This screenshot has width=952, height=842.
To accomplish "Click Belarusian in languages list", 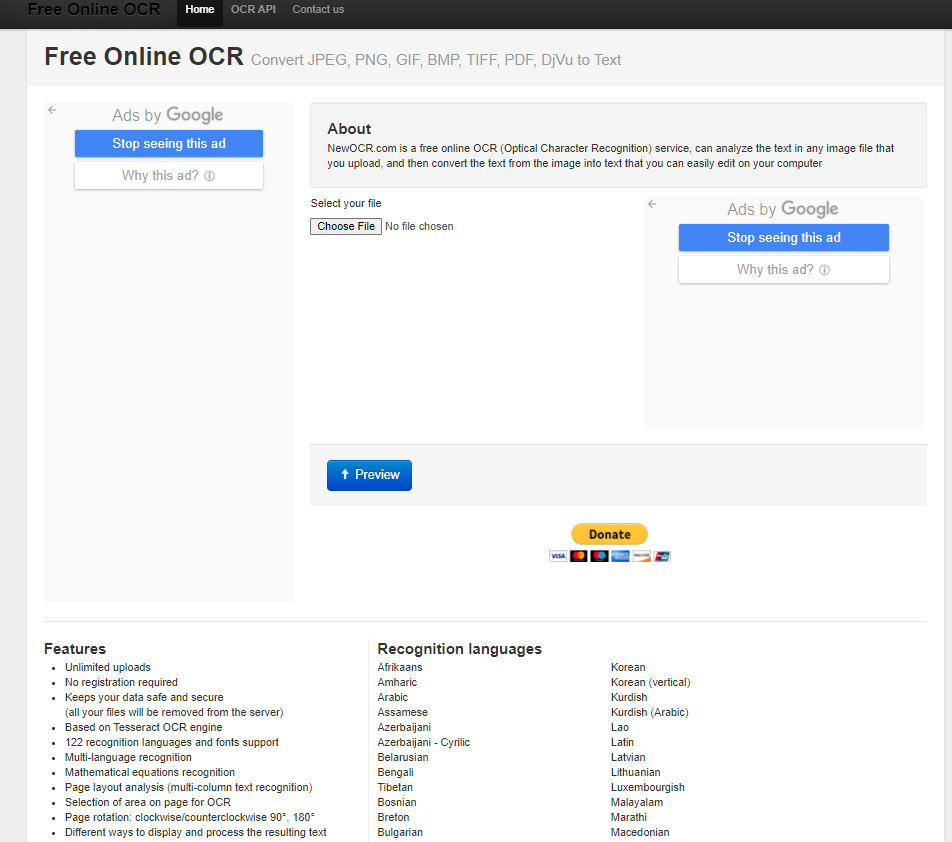I will tap(403, 758).
